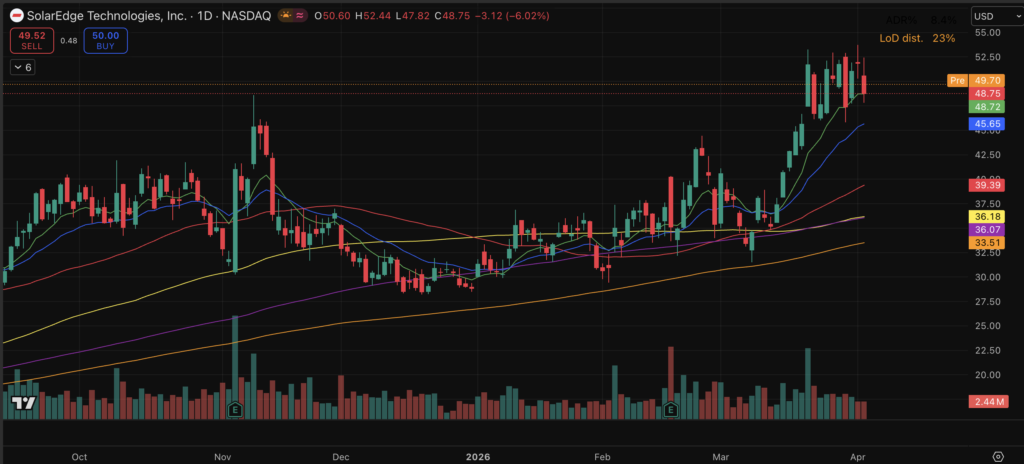This screenshot has height=464, width=1024.
Task: Click the 2.44M volume label
Action: (987, 401)
